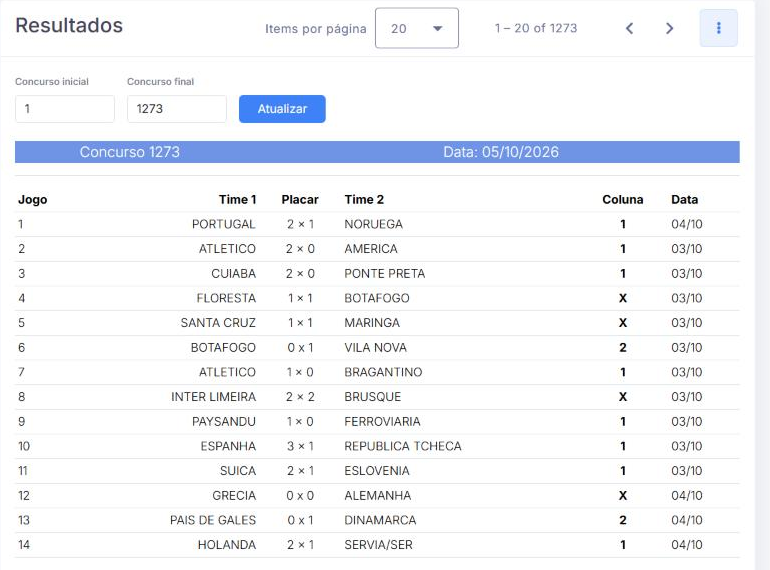Select the ESLOVENIA team cell
The height and width of the screenshot is (570, 770).
(377, 470)
